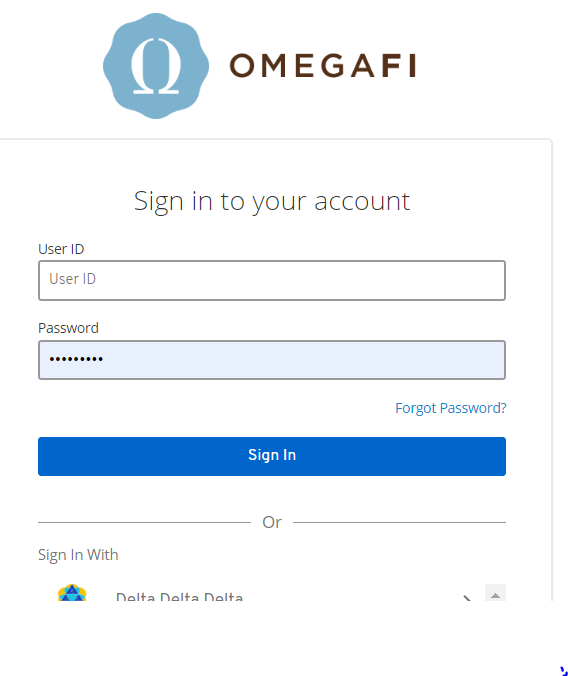Click the divider line right of 'Or'
The width and height of the screenshot is (568, 676).
399,523
